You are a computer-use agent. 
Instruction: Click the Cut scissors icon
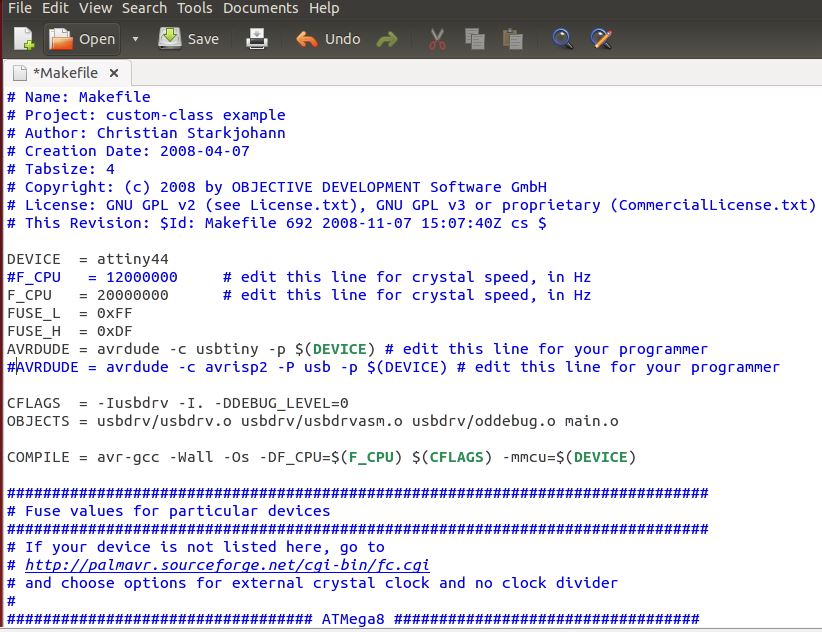pos(437,39)
